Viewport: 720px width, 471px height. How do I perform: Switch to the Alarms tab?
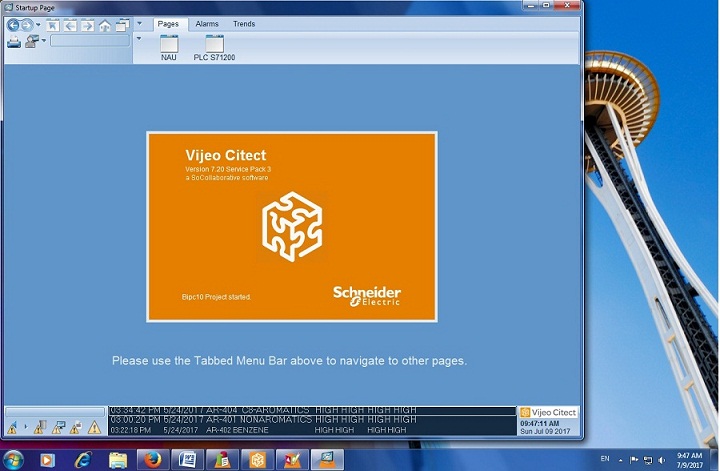point(207,24)
